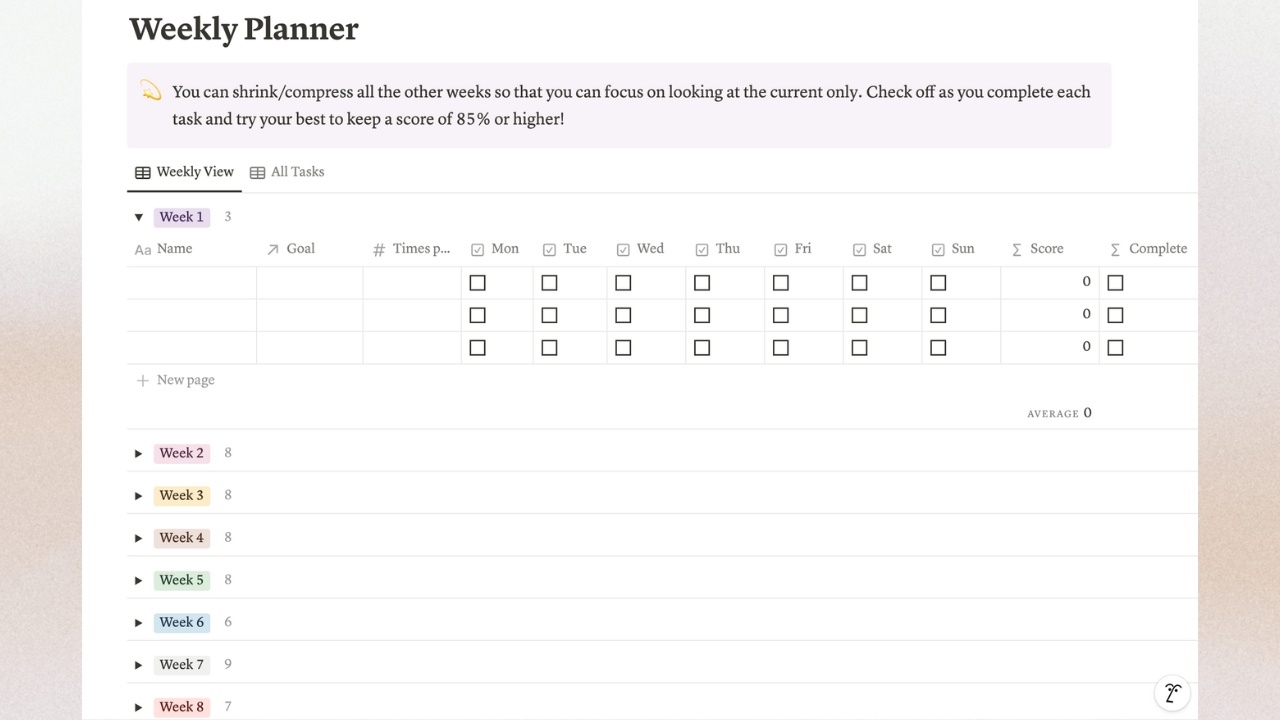Check the Mon checkbox in the first row
The width and height of the screenshot is (1280, 720).
(477, 282)
